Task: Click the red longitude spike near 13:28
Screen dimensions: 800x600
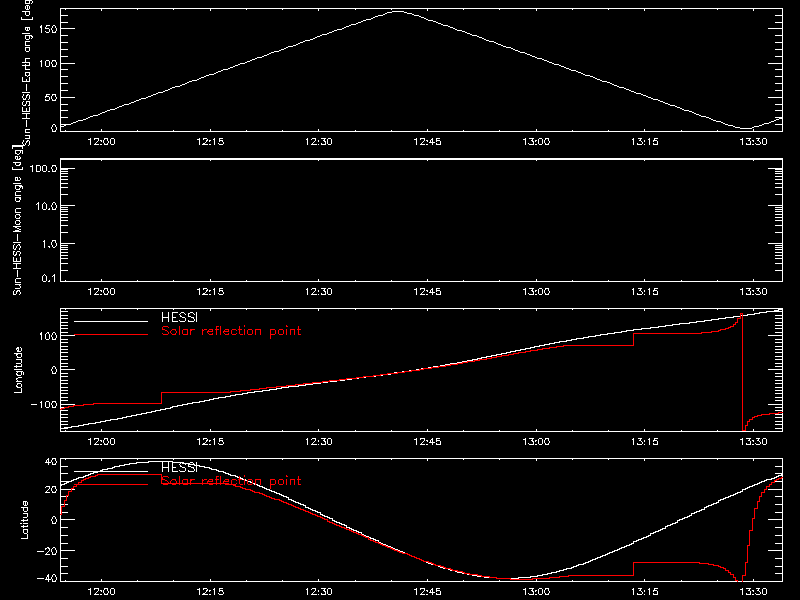Action: [742, 372]
